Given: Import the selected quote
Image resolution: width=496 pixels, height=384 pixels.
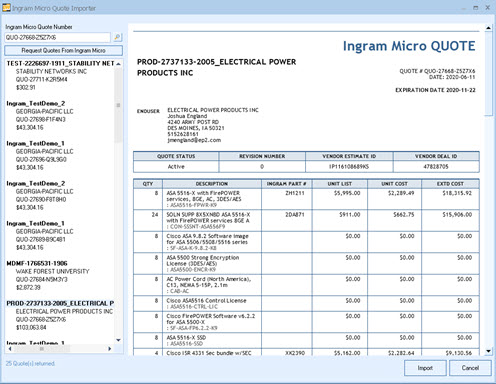Looking at the screenshot, I should pos(425,368).
